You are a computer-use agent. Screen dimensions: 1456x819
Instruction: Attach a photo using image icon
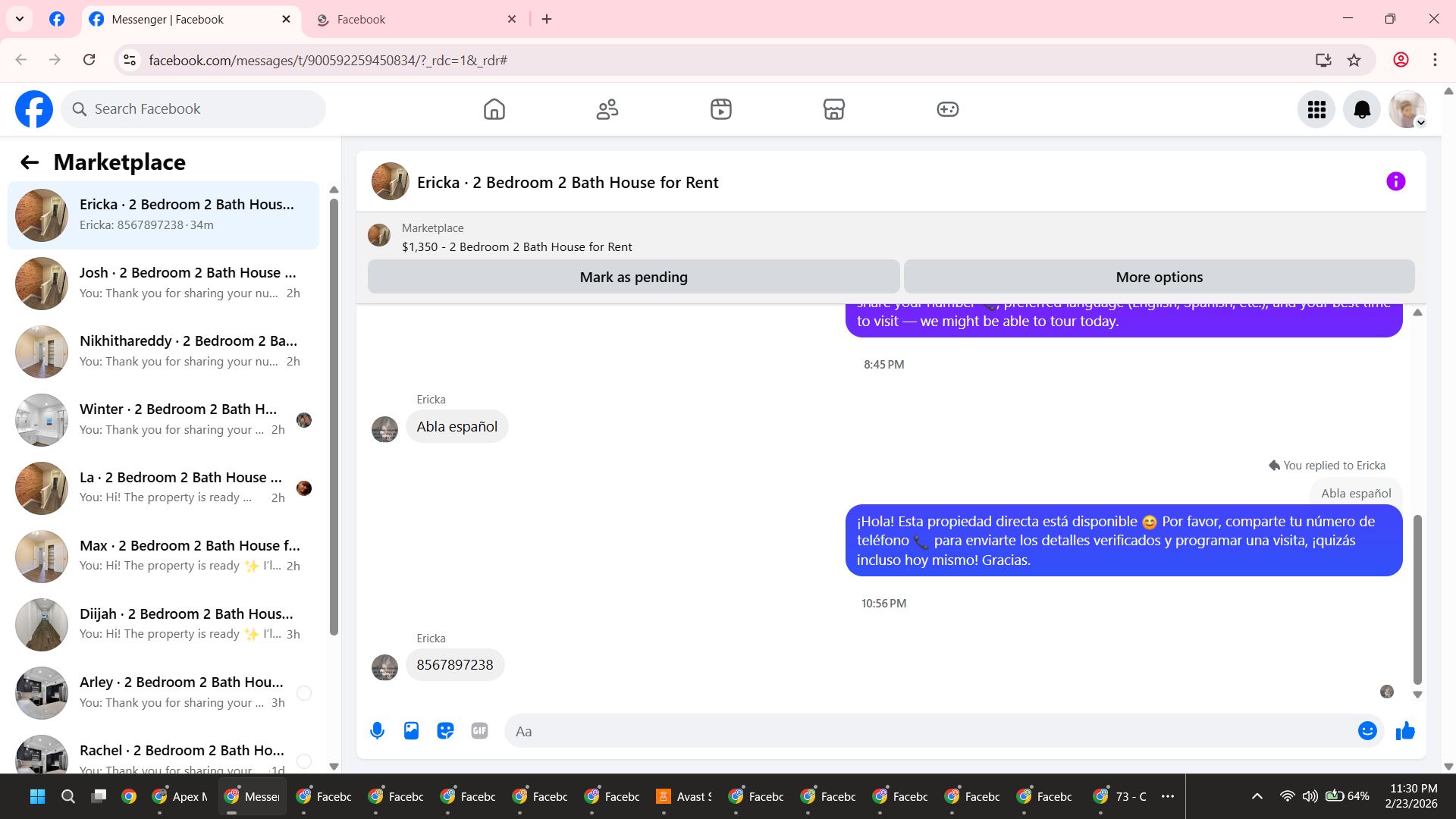(x=411, y=731)
